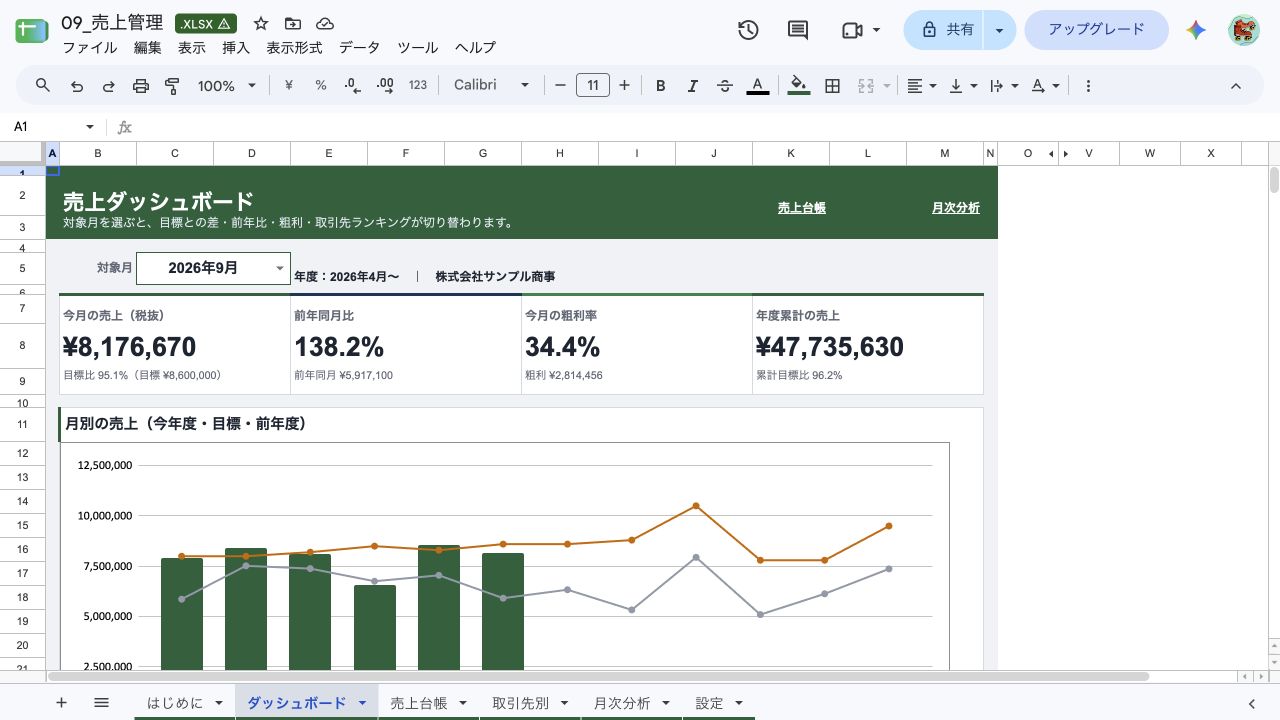Open the Gemini sparkle icon

(1196, 30)
